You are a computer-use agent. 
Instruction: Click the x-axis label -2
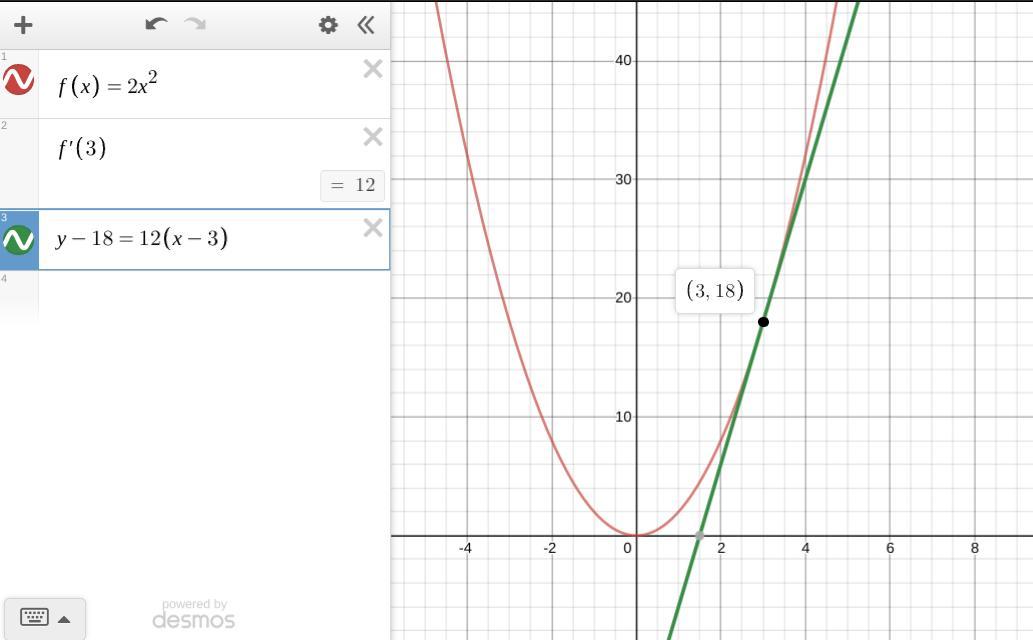[x=549, y=548]
